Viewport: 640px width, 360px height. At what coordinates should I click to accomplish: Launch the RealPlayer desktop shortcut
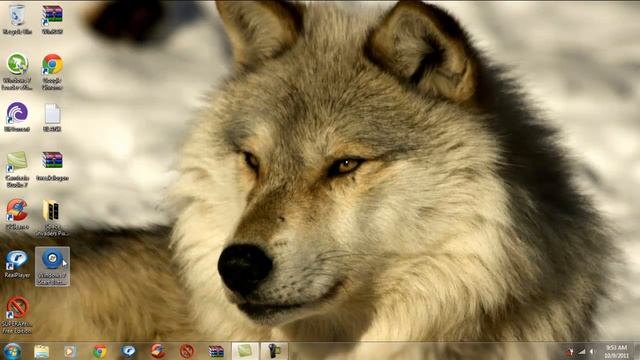[17, 264]
